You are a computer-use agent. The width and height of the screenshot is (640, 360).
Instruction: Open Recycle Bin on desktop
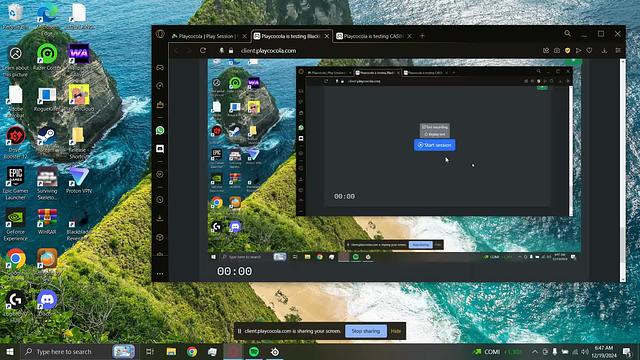16,16
